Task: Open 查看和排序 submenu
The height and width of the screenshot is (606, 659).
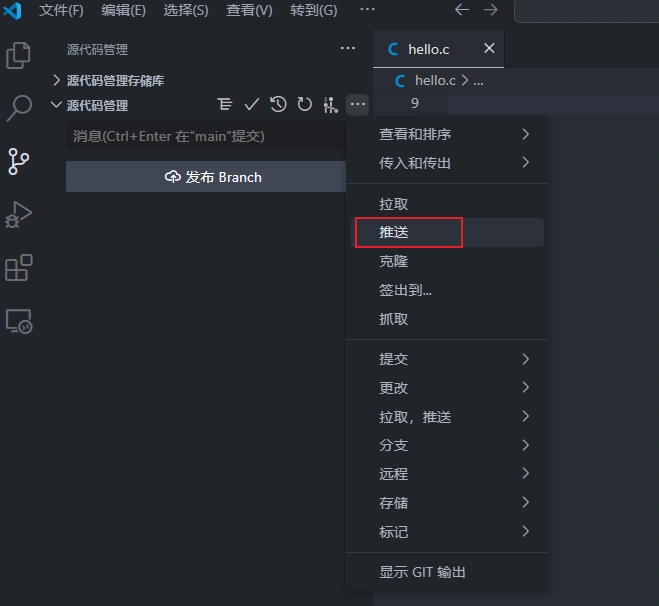Action: pos(447,134)
